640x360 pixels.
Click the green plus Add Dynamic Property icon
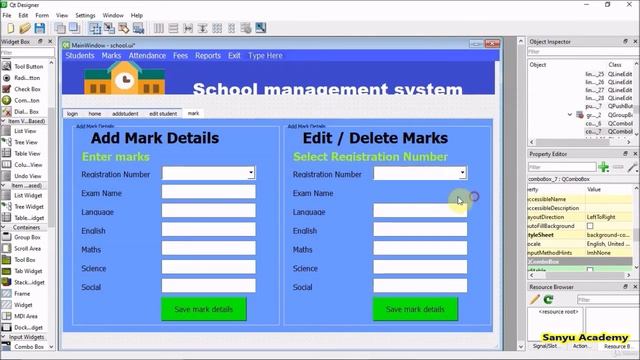[604, 167]
